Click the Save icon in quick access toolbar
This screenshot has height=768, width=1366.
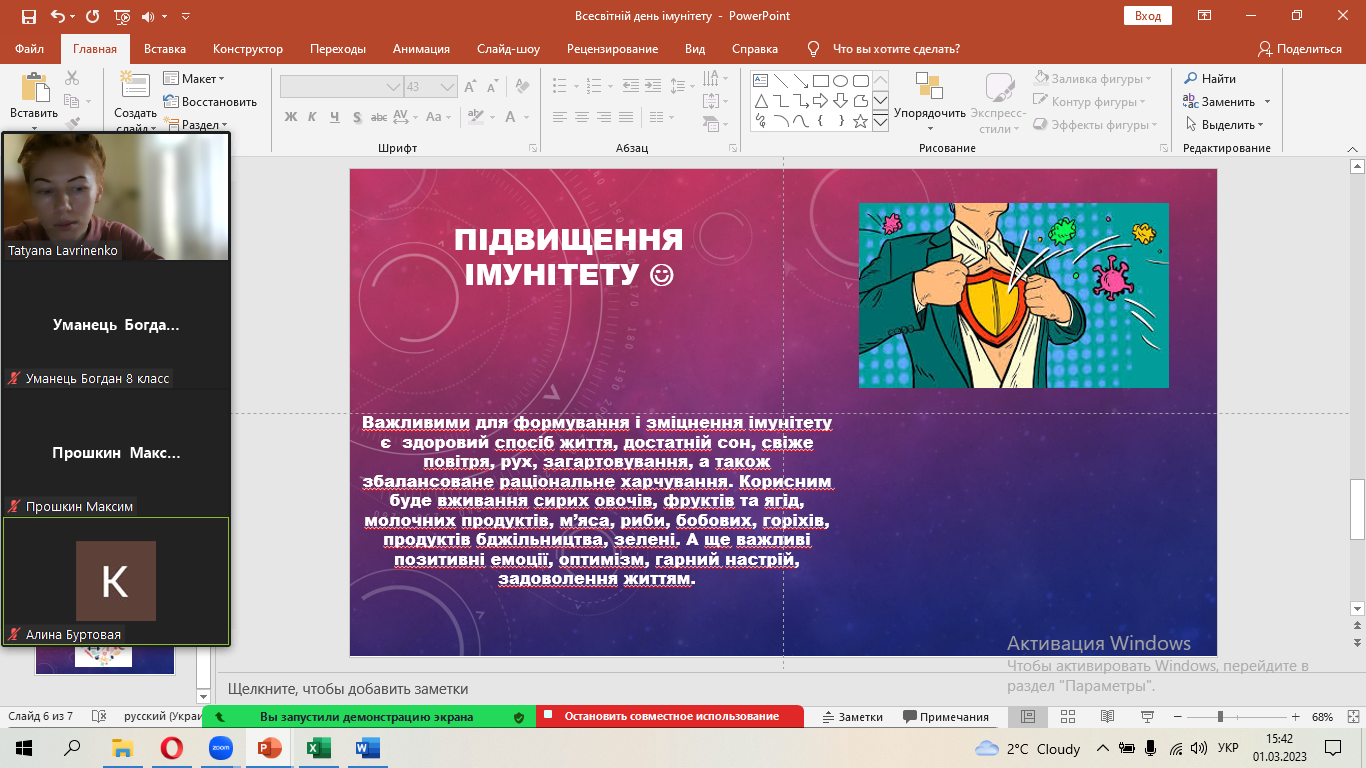(28, 16)
